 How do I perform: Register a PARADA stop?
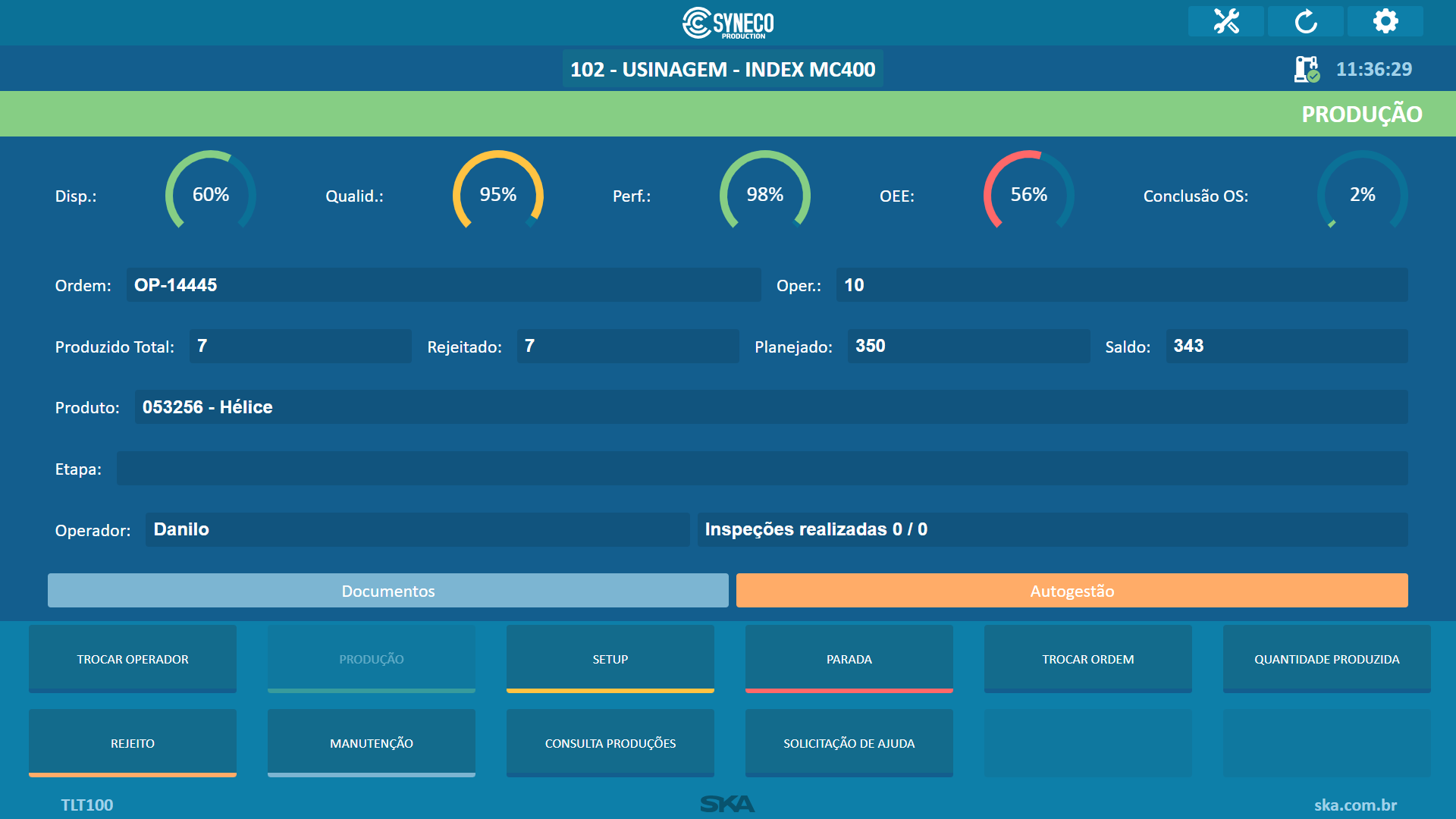pos(849,659)
